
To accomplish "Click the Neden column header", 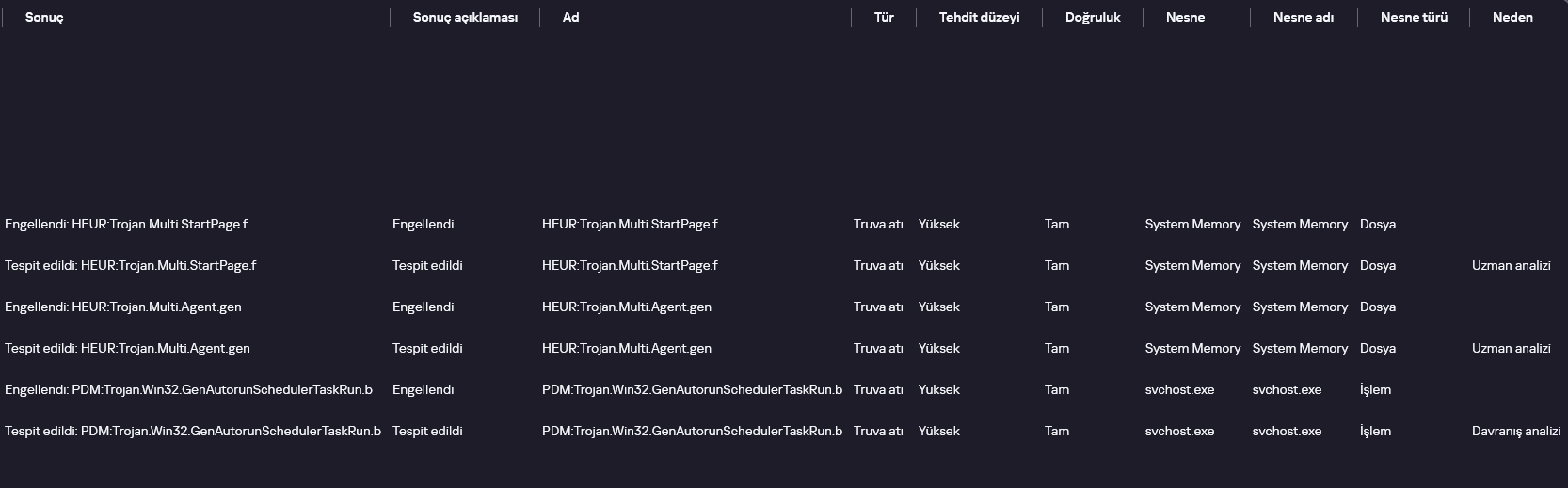I will pyautogui.click(x=1512, y=18).
